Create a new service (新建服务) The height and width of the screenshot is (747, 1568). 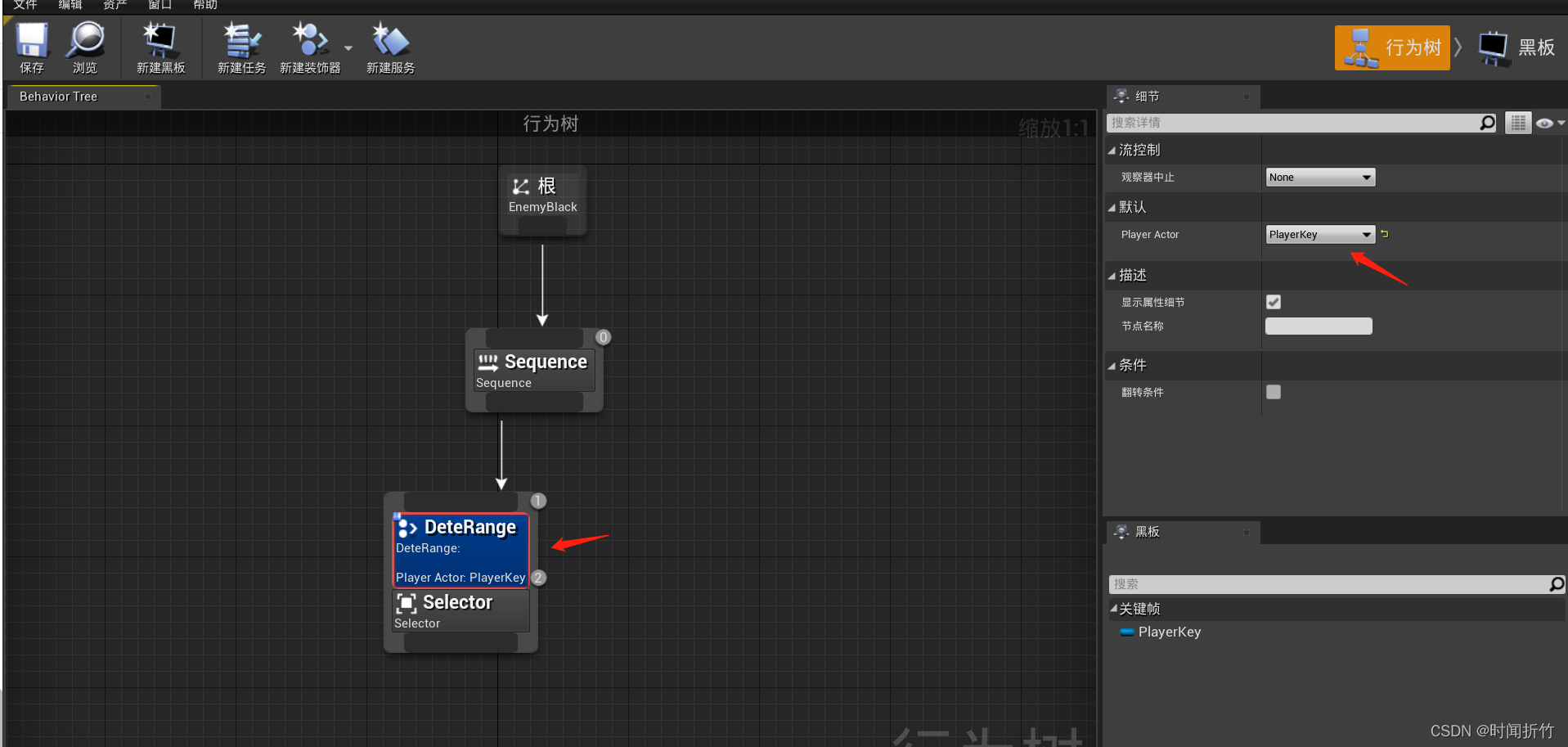(x=390, y=48)
